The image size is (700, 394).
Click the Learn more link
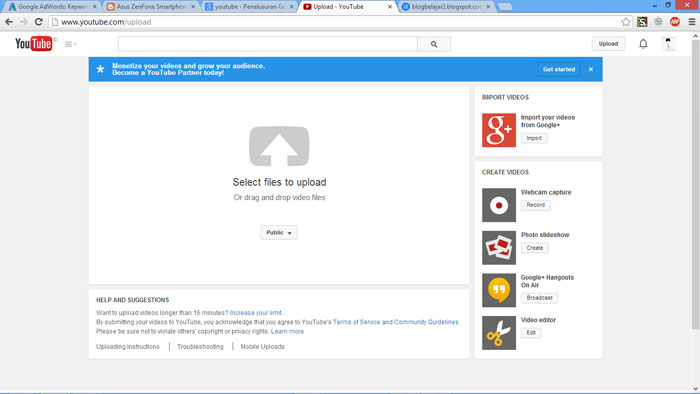point(287,332)
